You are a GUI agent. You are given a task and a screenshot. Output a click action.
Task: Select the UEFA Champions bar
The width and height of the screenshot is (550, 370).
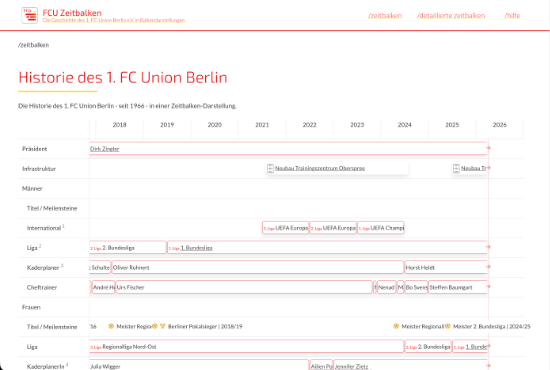pyautogui.click(x=381, y=228)
